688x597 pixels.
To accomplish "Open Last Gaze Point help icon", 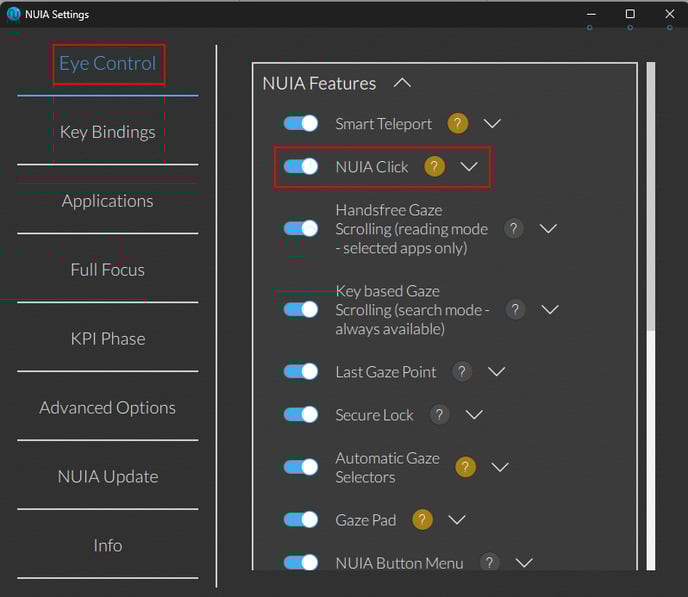I will point(462,372).
